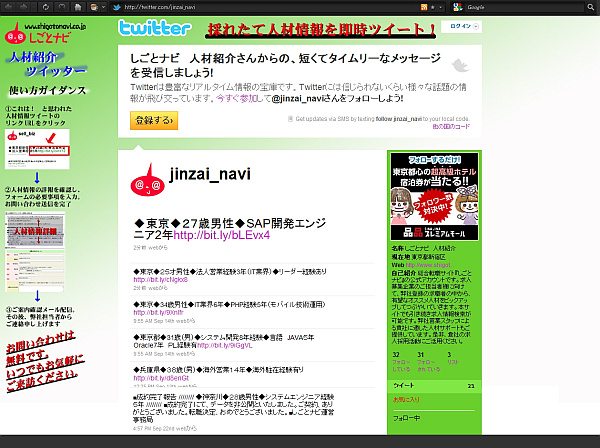Open dropdown arrow beside the cup icon
The width and height of the screenshot is (600, 448).
coord(103,7)
